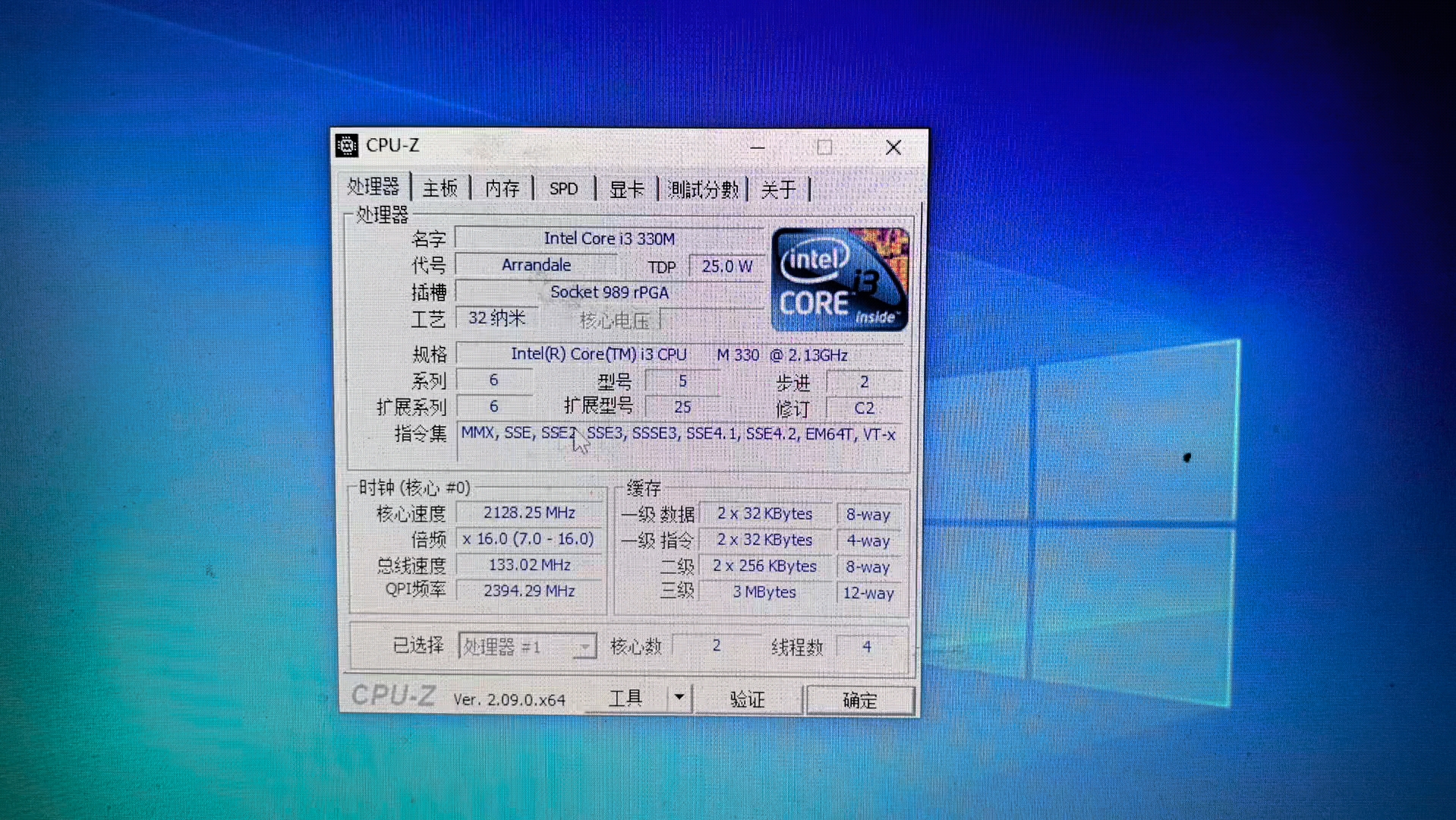Click the 型号 value 5
1456x820 pixels.
point(682,381)
